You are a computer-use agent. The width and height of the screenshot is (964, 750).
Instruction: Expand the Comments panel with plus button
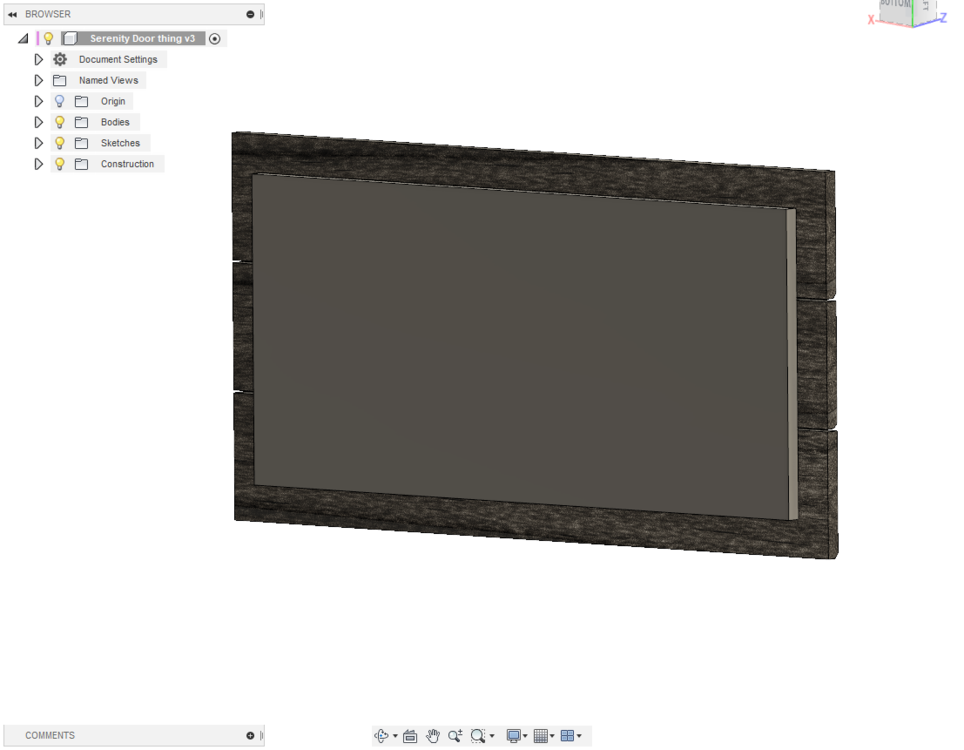pyautogui.click(x=250, y=736)
